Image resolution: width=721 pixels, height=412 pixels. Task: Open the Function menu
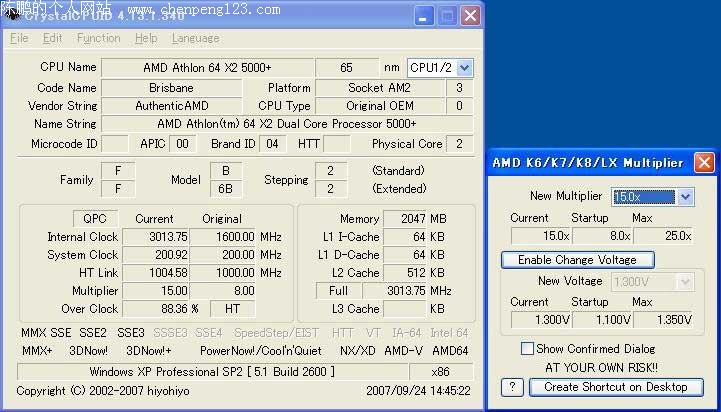click(x=98, y=38)
